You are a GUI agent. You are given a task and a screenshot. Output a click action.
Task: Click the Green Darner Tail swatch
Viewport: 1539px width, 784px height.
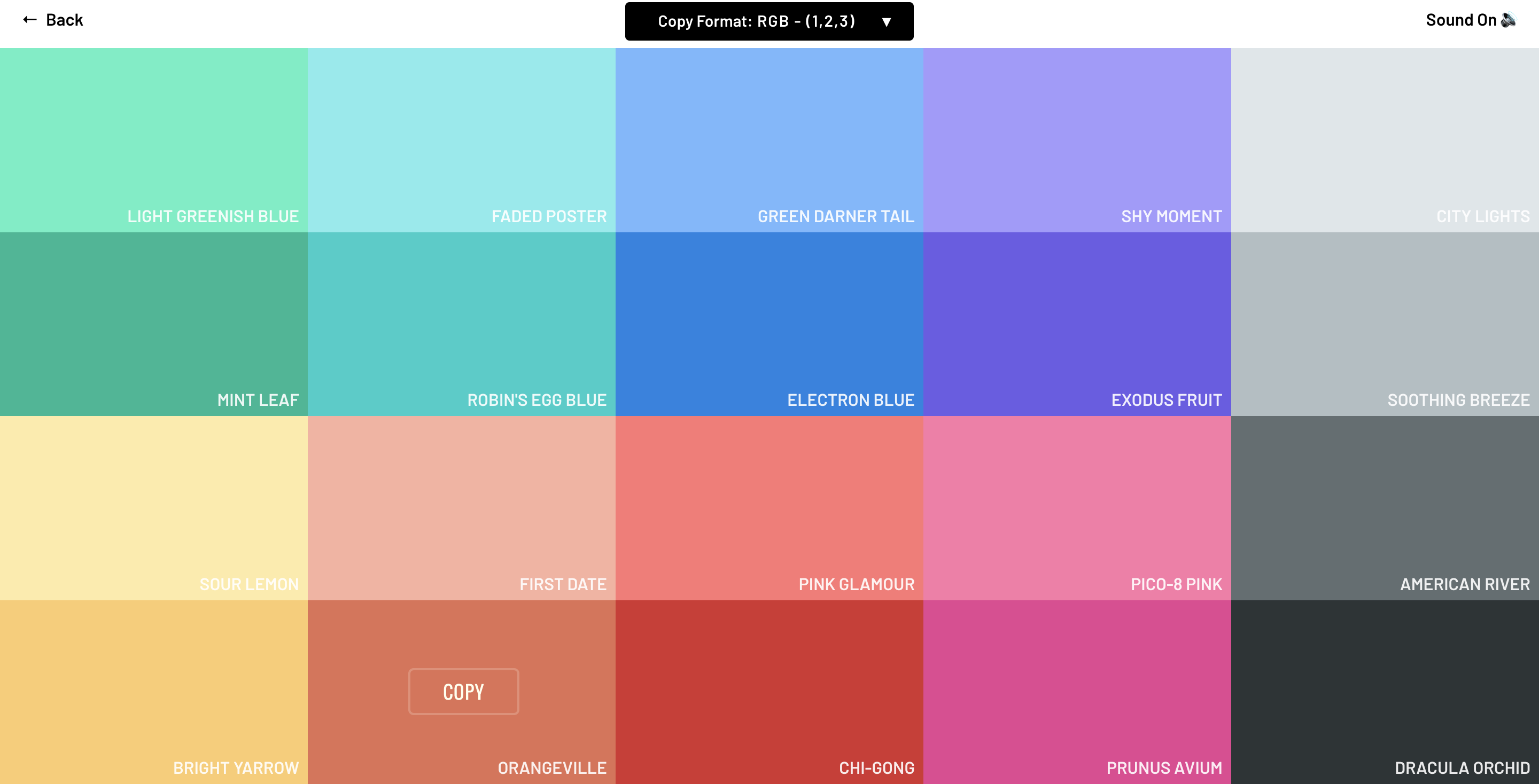769,140
